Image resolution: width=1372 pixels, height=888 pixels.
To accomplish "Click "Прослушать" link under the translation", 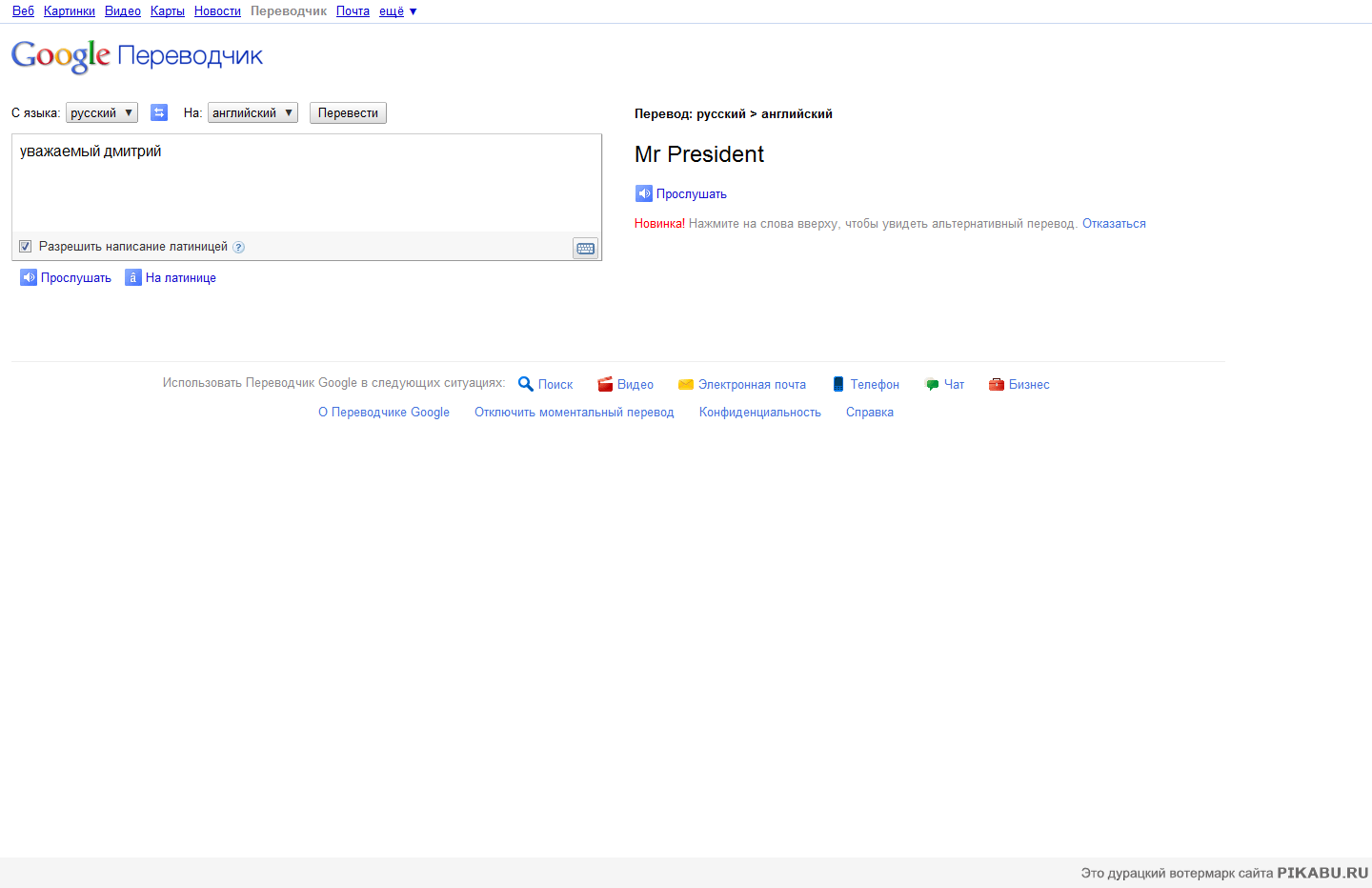I will (692, 194).
